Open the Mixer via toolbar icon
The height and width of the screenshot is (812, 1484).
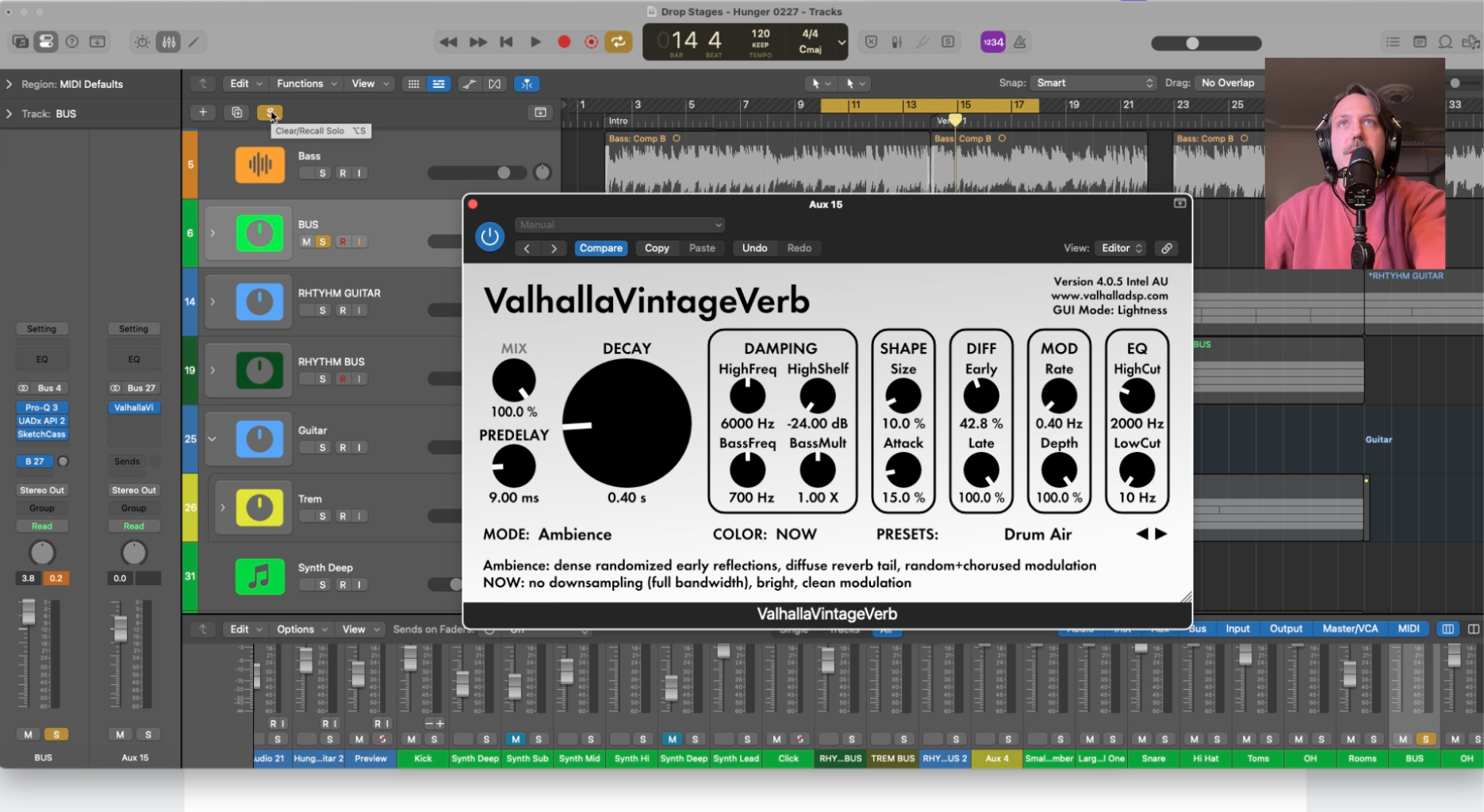coord(168,42)
